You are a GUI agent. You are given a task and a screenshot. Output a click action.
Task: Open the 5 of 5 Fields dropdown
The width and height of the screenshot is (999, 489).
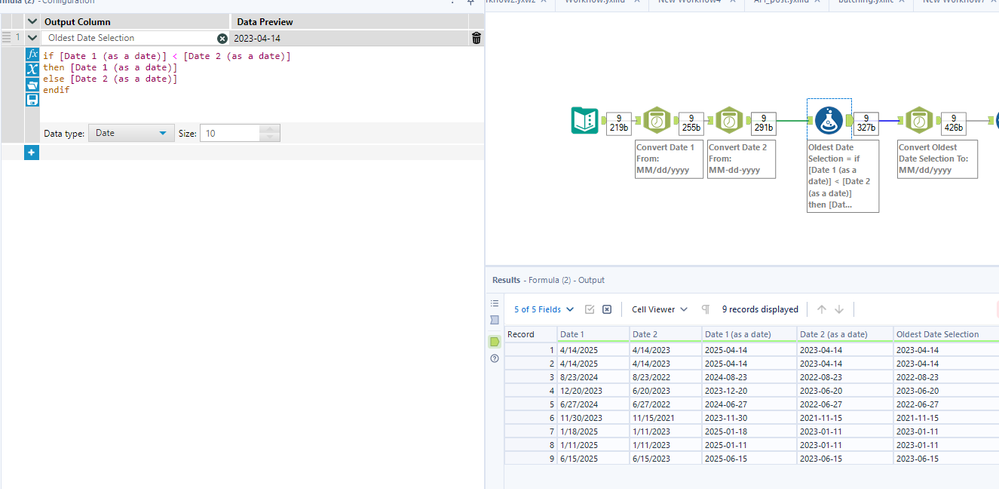tap(544, 309)
